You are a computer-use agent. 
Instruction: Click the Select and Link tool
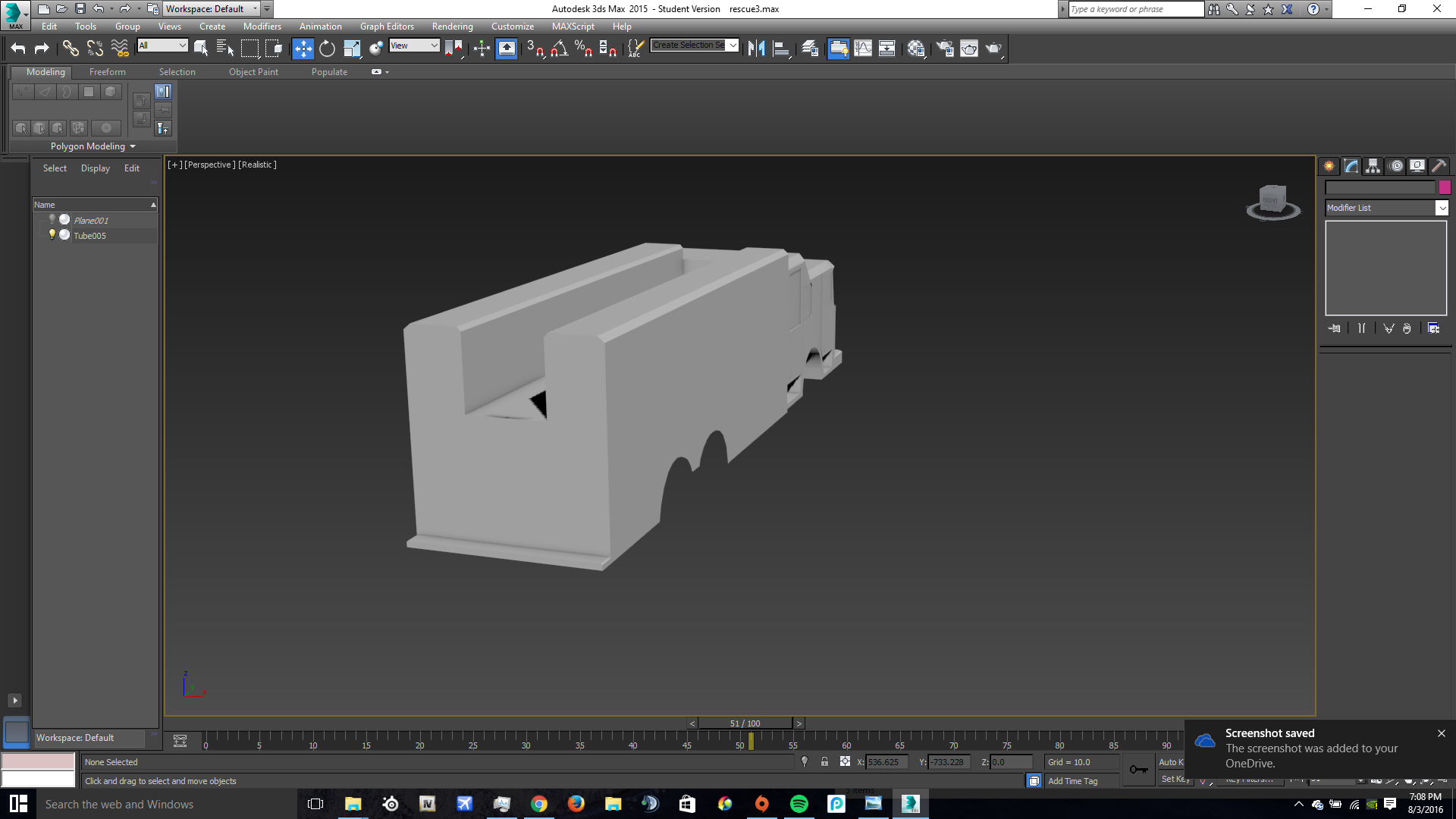[71, 49]
